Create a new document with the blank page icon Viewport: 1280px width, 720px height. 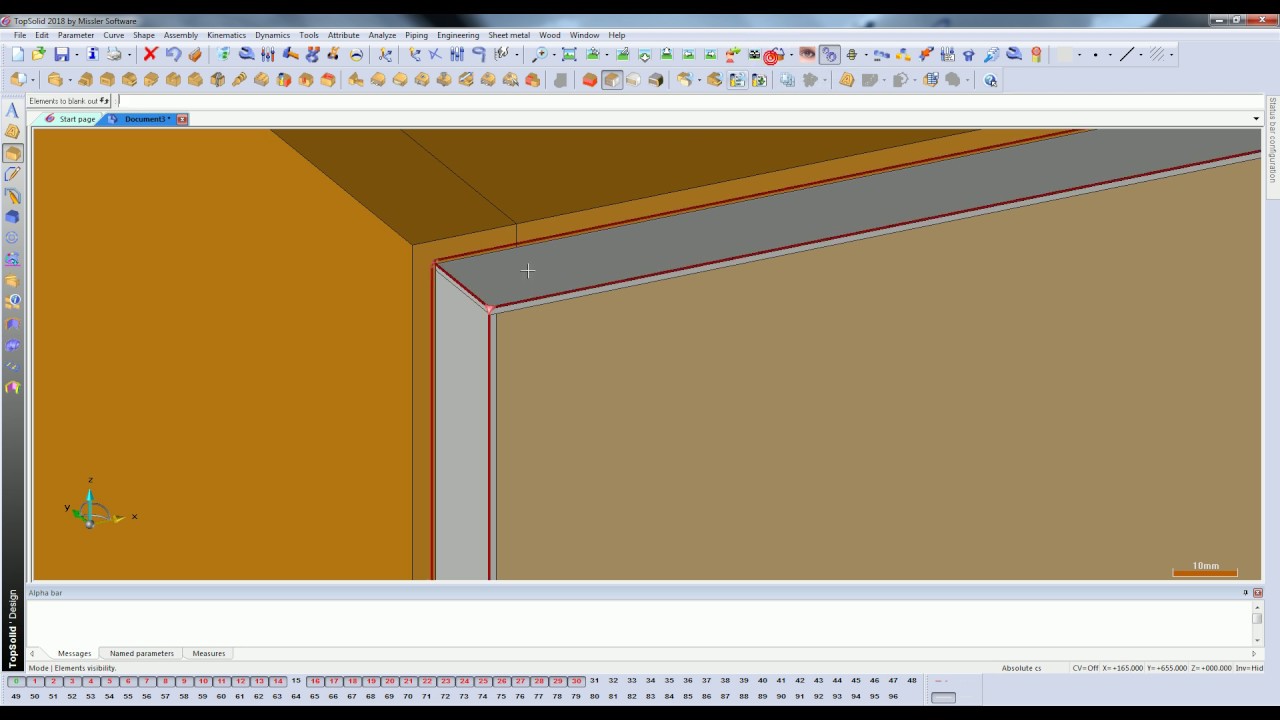(x=18, y=55)
